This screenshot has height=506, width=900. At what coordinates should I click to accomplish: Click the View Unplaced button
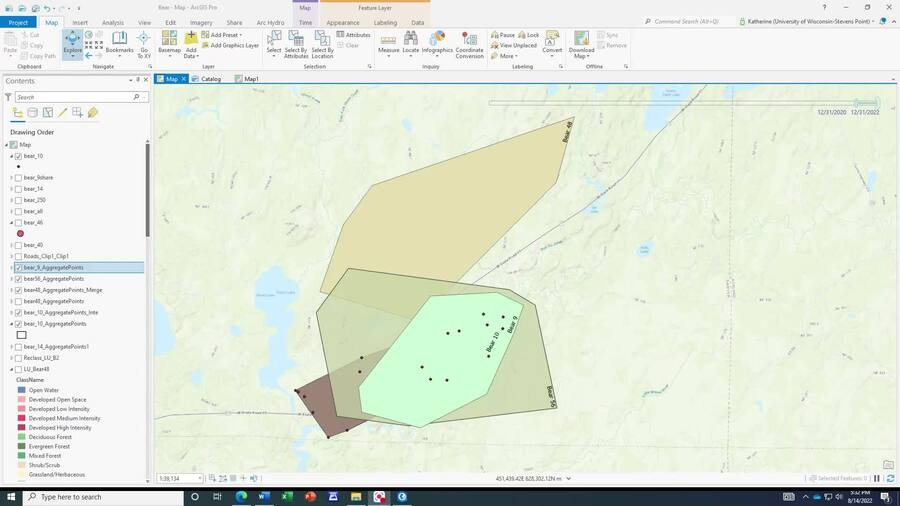click(x=518, y=45)
